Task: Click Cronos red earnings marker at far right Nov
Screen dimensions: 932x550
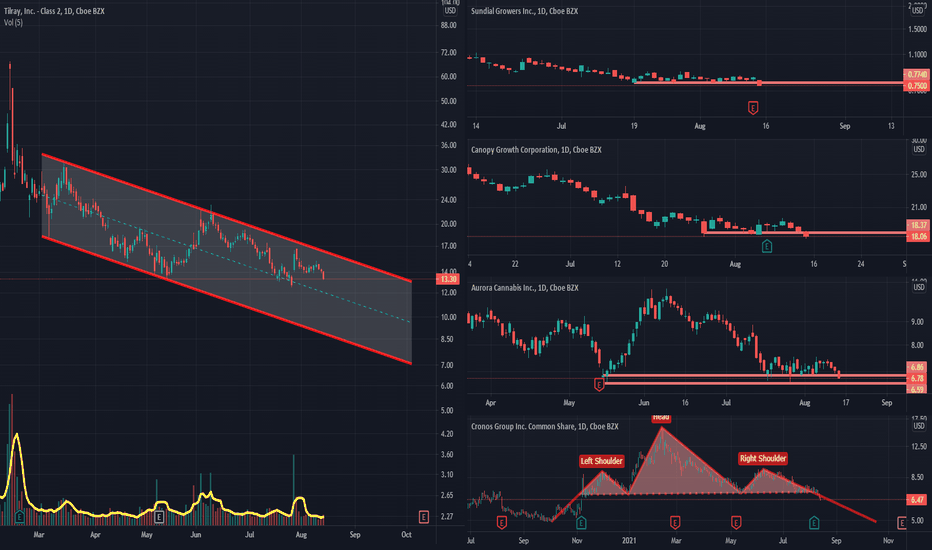Action: click(902, 523)
